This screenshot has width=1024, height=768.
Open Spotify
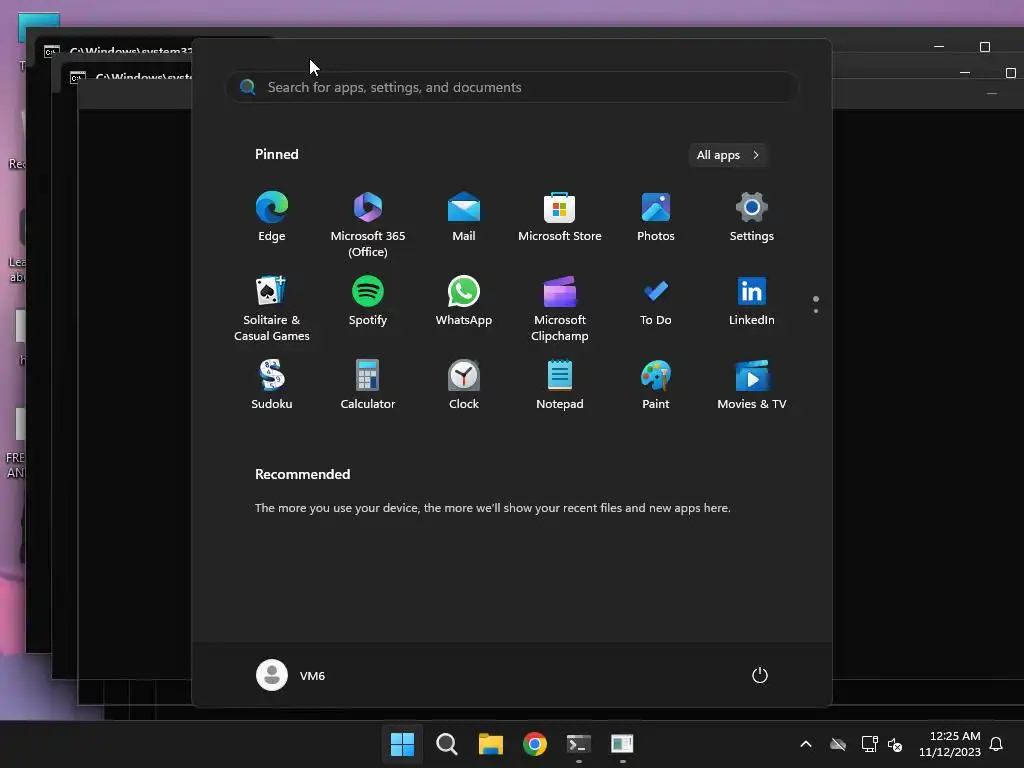368,301
